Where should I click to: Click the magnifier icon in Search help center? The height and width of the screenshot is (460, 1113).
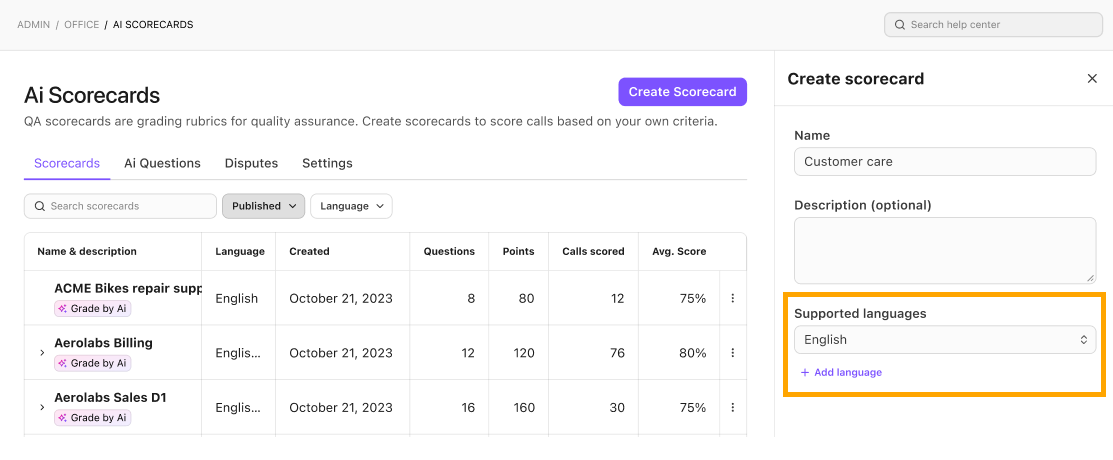pos(899,25)
